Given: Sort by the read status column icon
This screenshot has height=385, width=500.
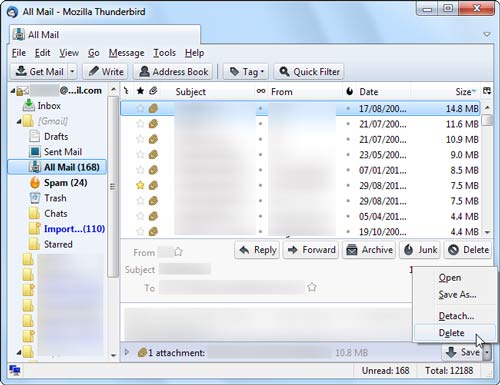Looking at the screenshot, I should click(261, 91).
